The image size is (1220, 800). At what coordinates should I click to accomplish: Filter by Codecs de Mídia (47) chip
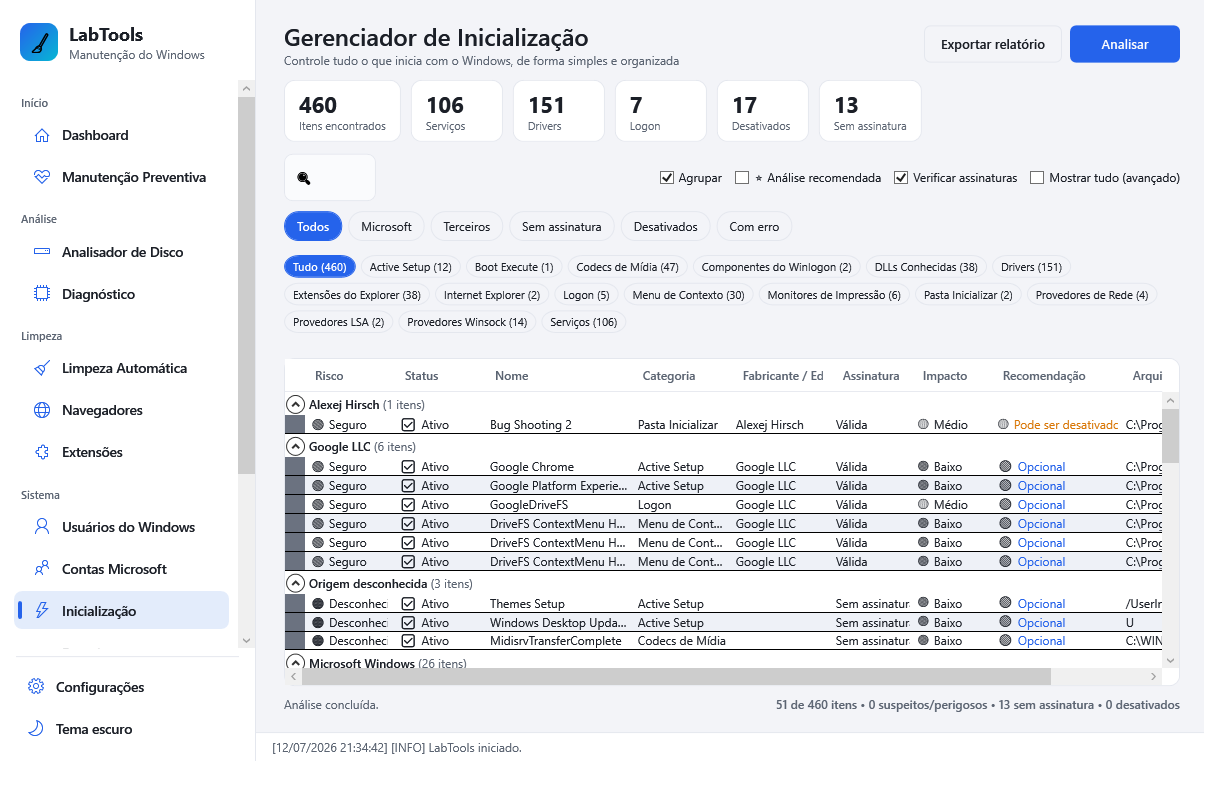pyautogui.click(x=627, y=267)
